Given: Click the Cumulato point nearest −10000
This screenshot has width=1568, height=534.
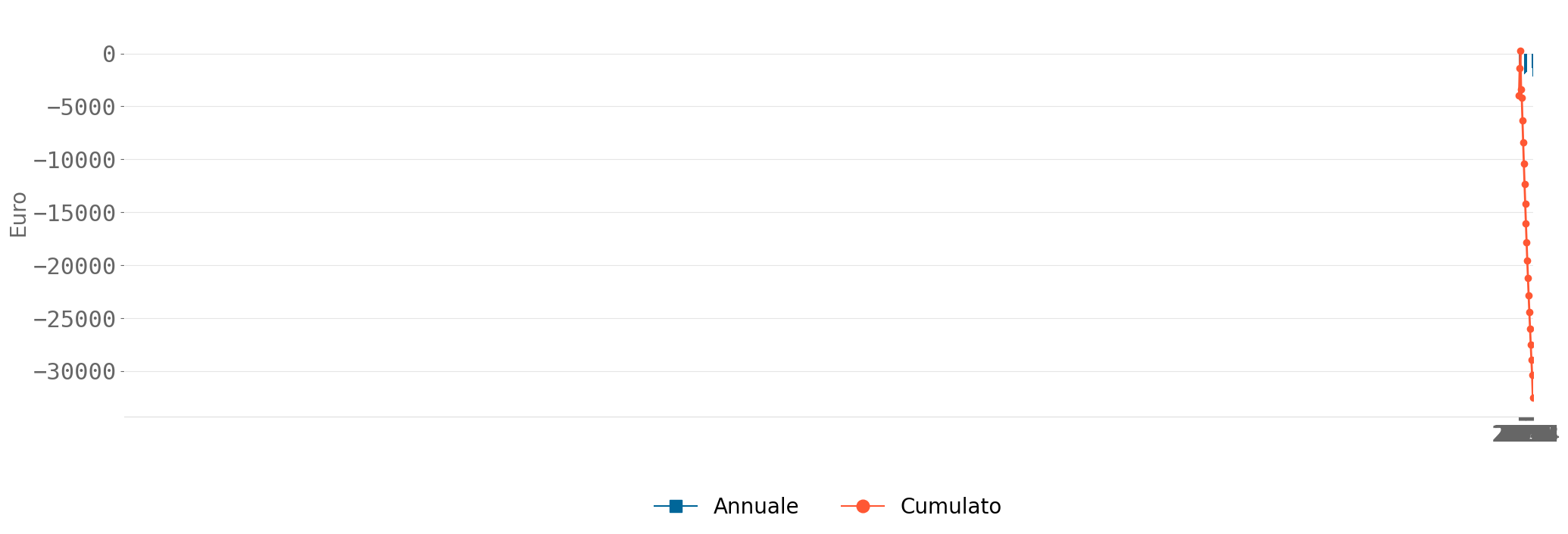Looking at the screenshot, I should click(1524, 164).
